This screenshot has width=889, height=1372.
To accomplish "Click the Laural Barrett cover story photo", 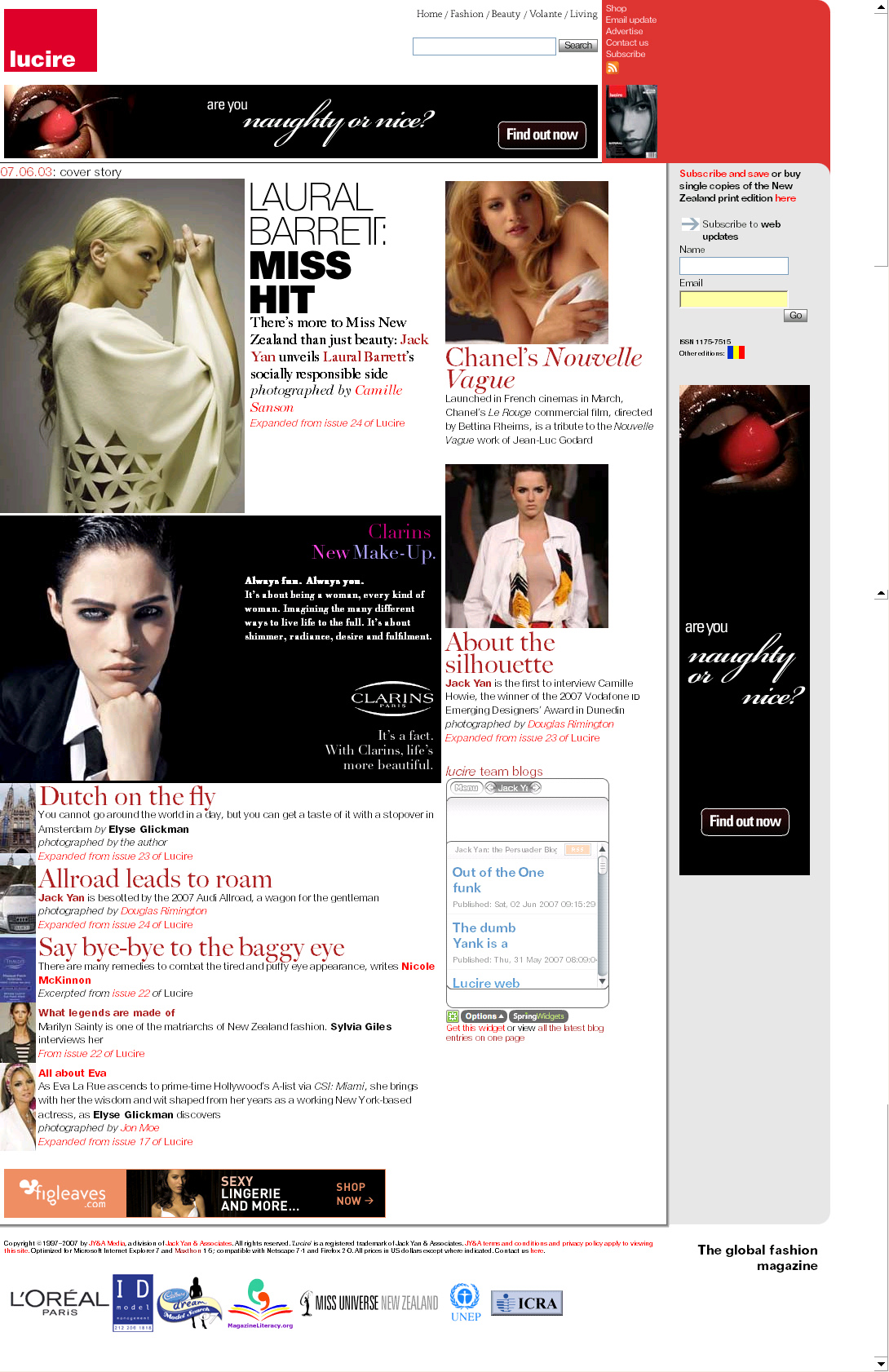I will tap(122, 346).
